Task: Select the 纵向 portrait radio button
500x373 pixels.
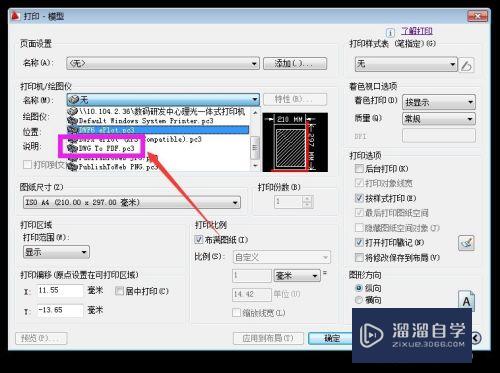Action: [359, 288]
